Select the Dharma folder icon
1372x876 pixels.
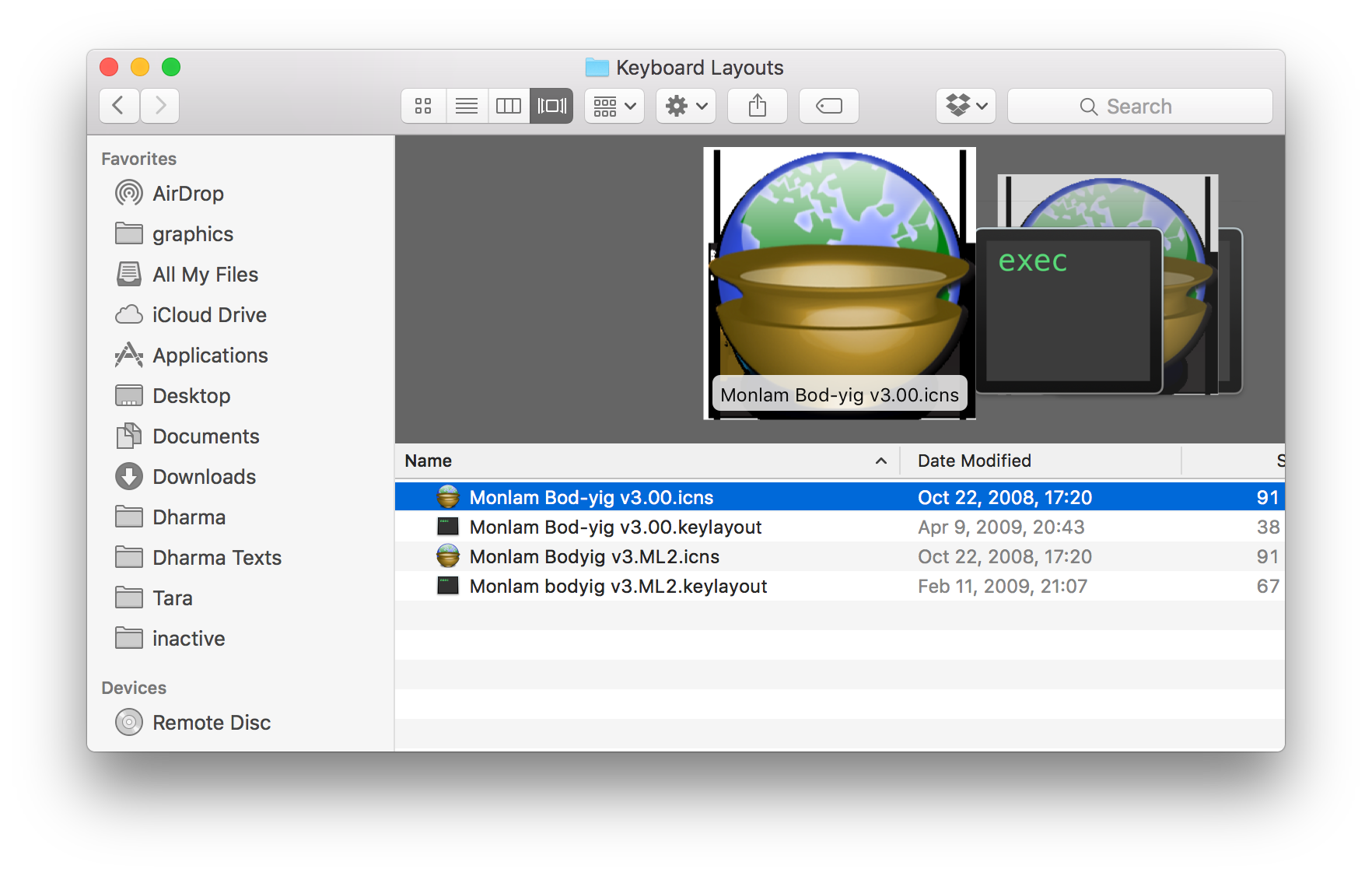point(129,517)
